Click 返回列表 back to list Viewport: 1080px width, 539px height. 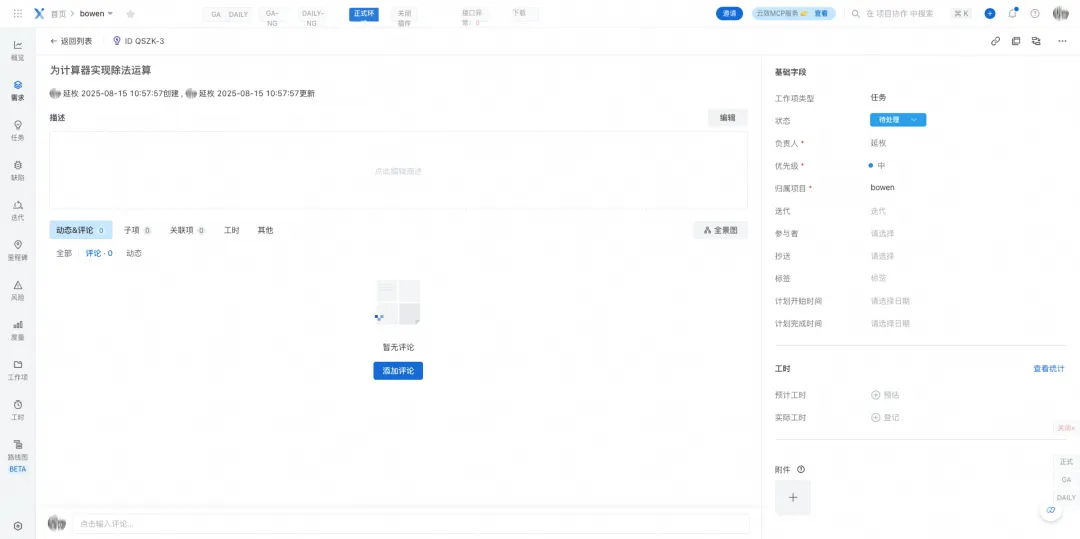pyautogui.click(x=71, y=41)
